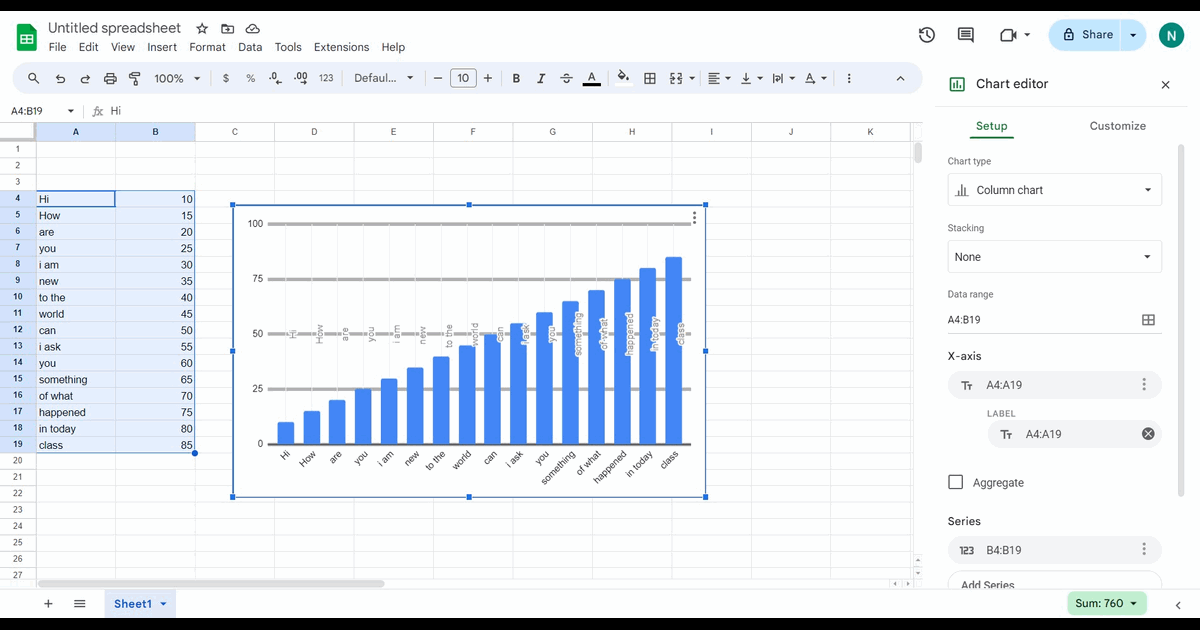Remove the A4:A19 label
The image size is (1200, 630).
pos(1148,434)
